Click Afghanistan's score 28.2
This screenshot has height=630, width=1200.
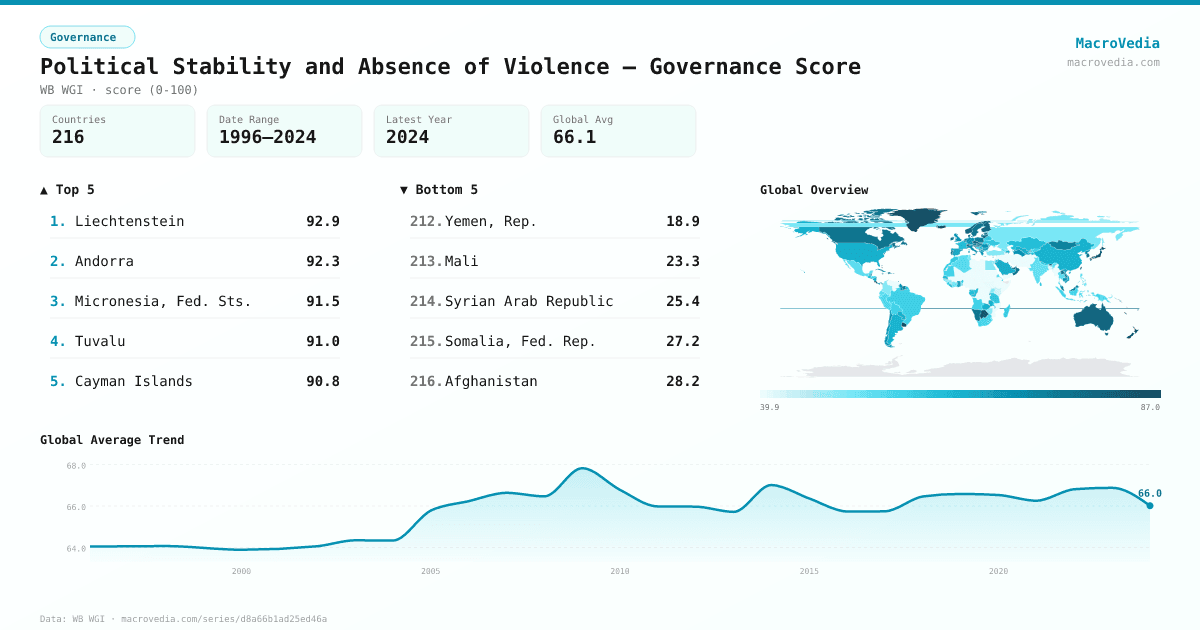[x=683, y=381]
